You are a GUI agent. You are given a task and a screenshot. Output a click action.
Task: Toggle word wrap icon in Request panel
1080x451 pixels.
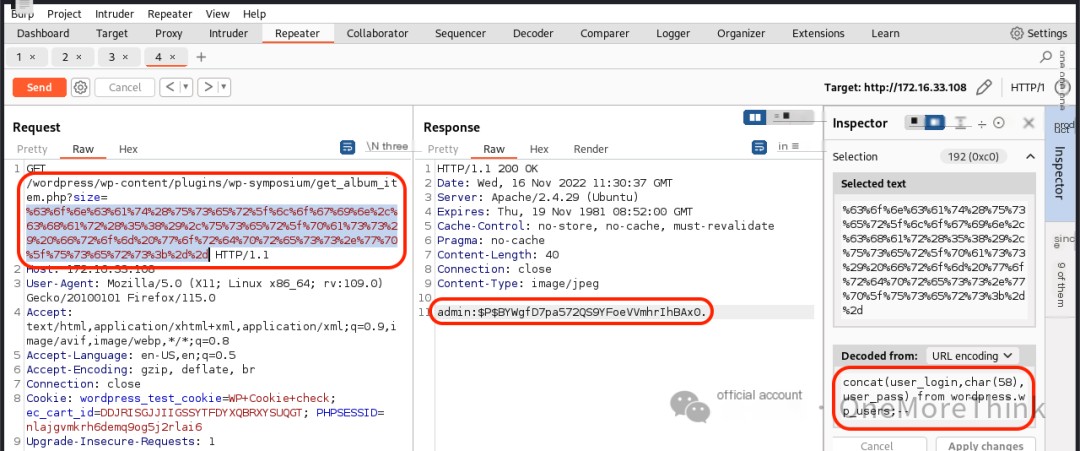pos(348,147)
